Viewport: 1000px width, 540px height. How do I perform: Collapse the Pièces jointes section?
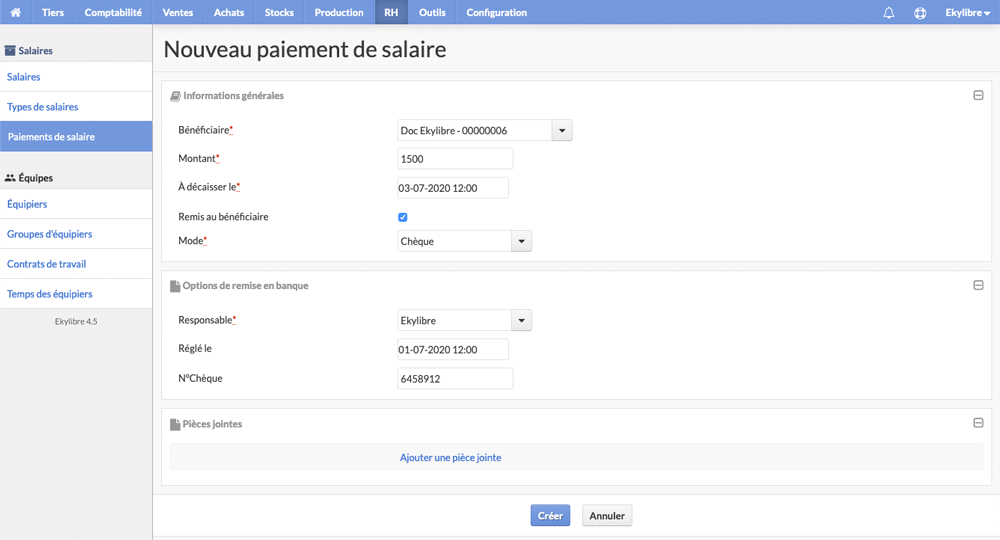point(978,423)
